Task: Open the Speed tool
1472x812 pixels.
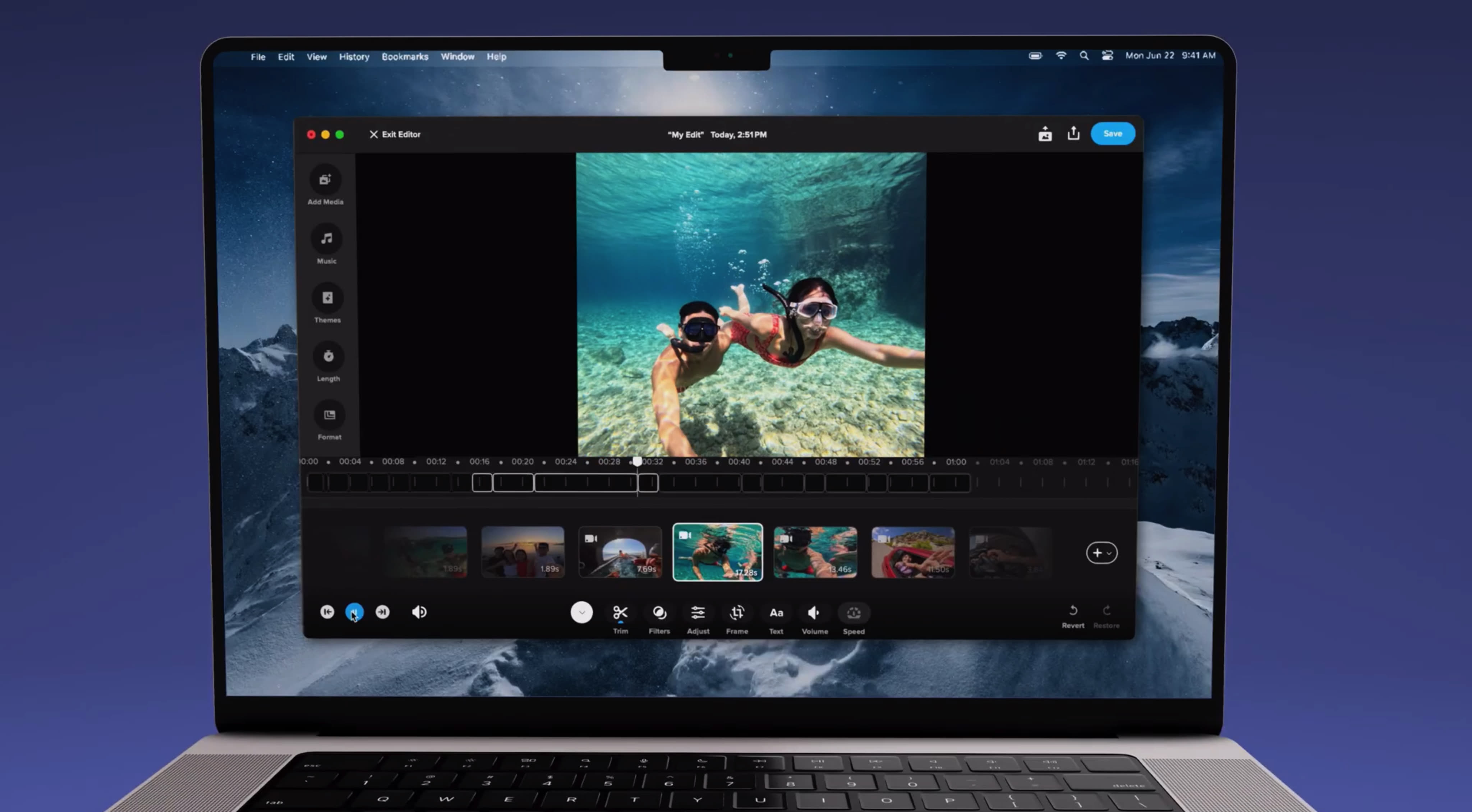Action: pos(854,612)
